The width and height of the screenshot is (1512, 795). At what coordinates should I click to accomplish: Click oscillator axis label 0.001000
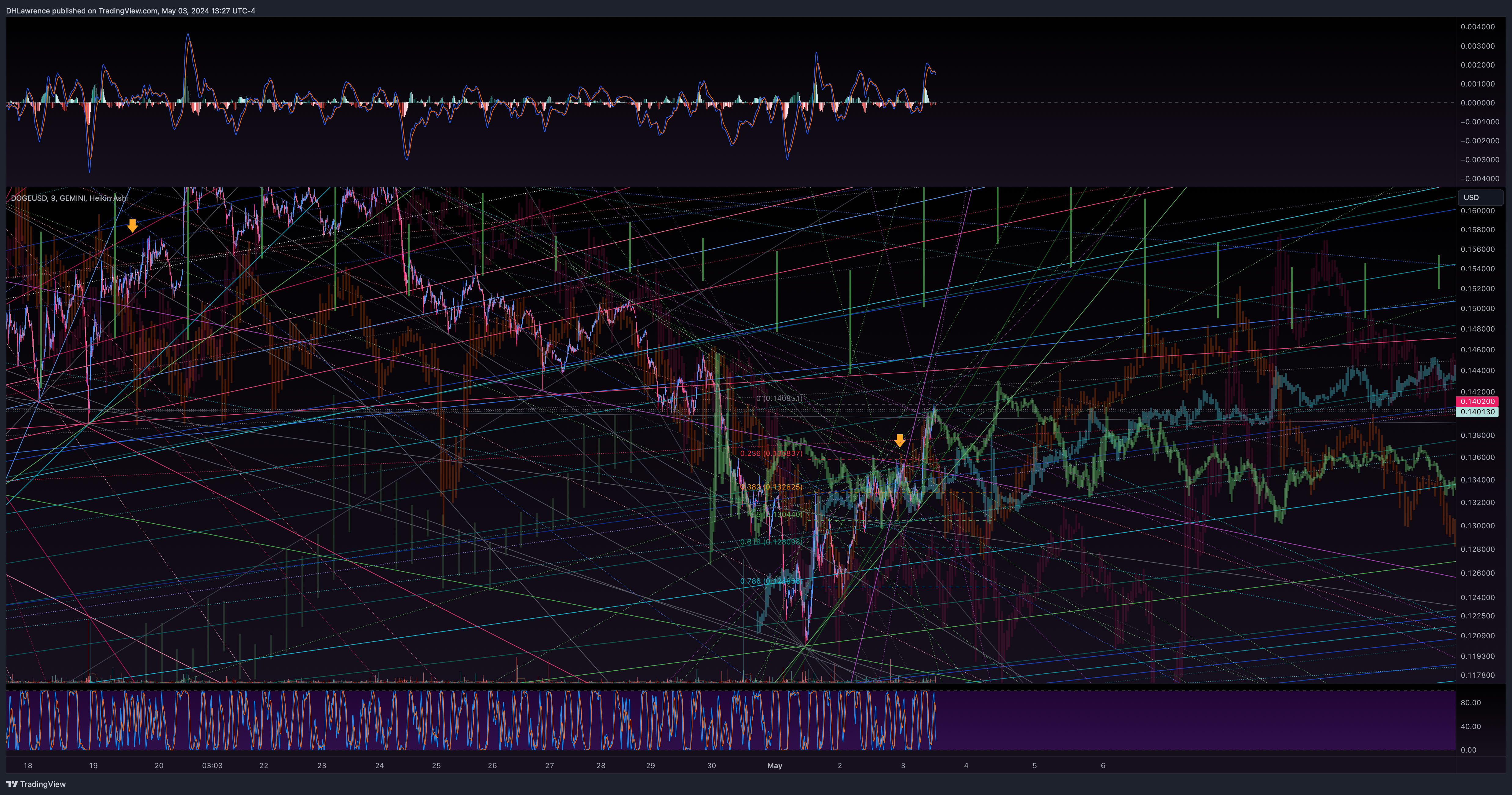tap(1478, 84)
